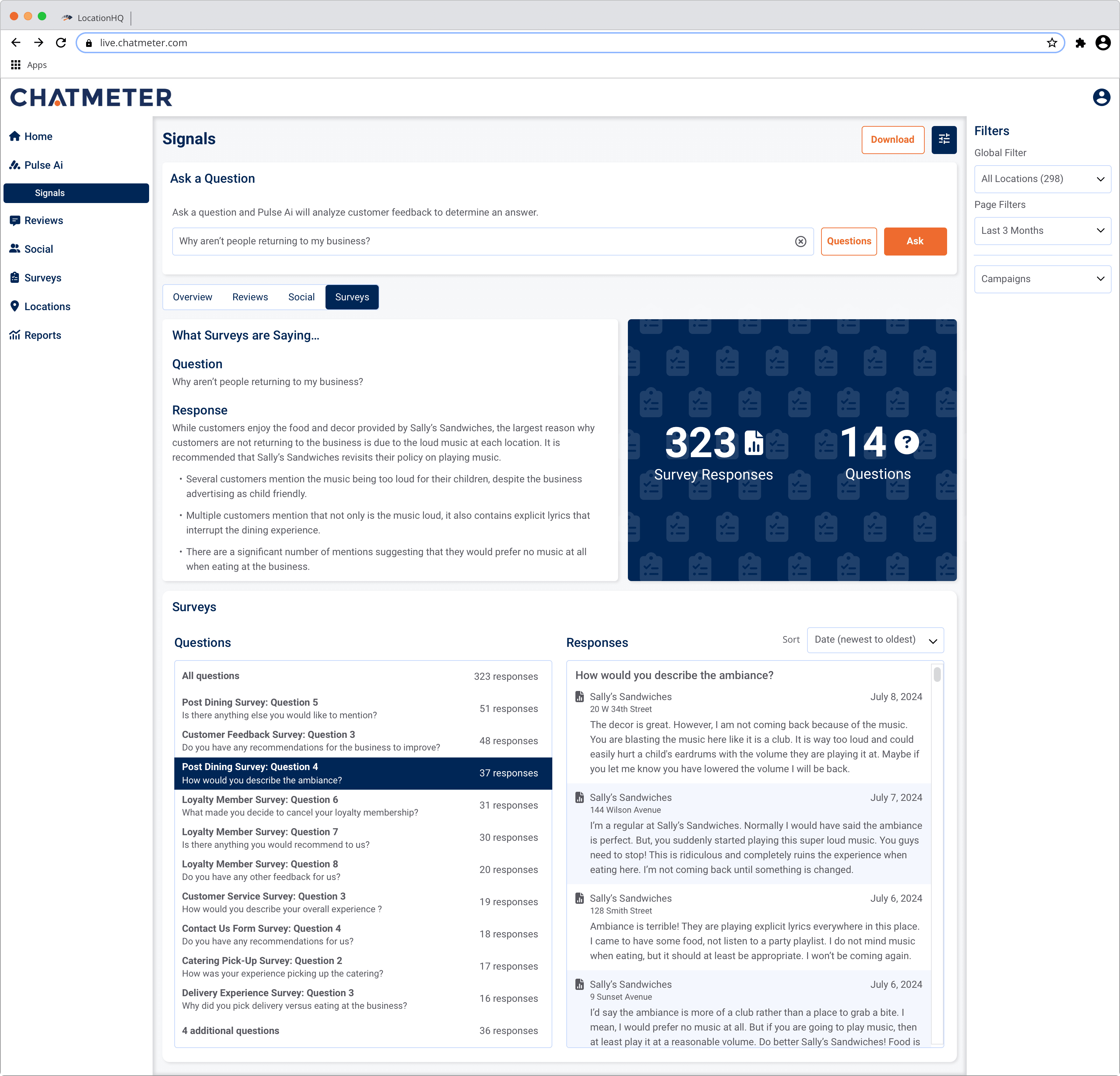This screenshot has width=1120, height=1076.
Task: Click the filter sliders icon button
Action: [x=944, y=139]
